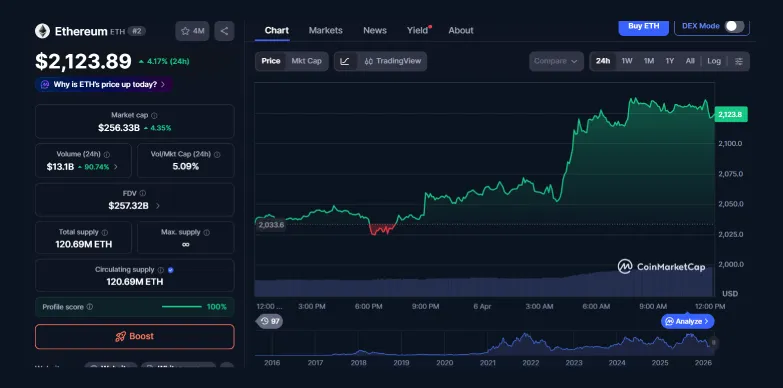Viewport: 783px width, 388px height.
Task: Select the 1M time range
Action: 649,61
